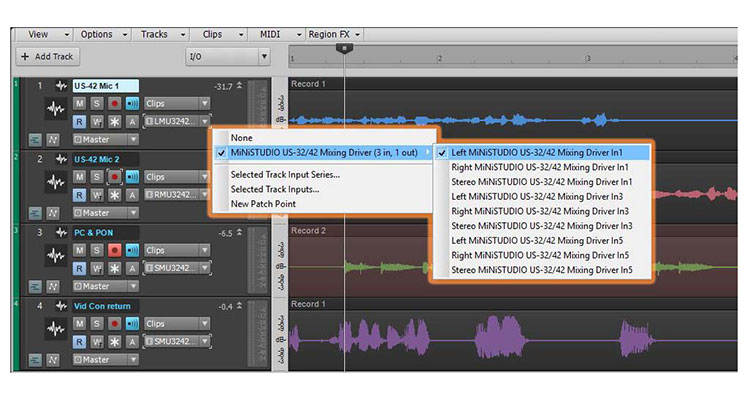
Task: Toggle read automation on US-42 Mic 2
Action: coord(79,195)
